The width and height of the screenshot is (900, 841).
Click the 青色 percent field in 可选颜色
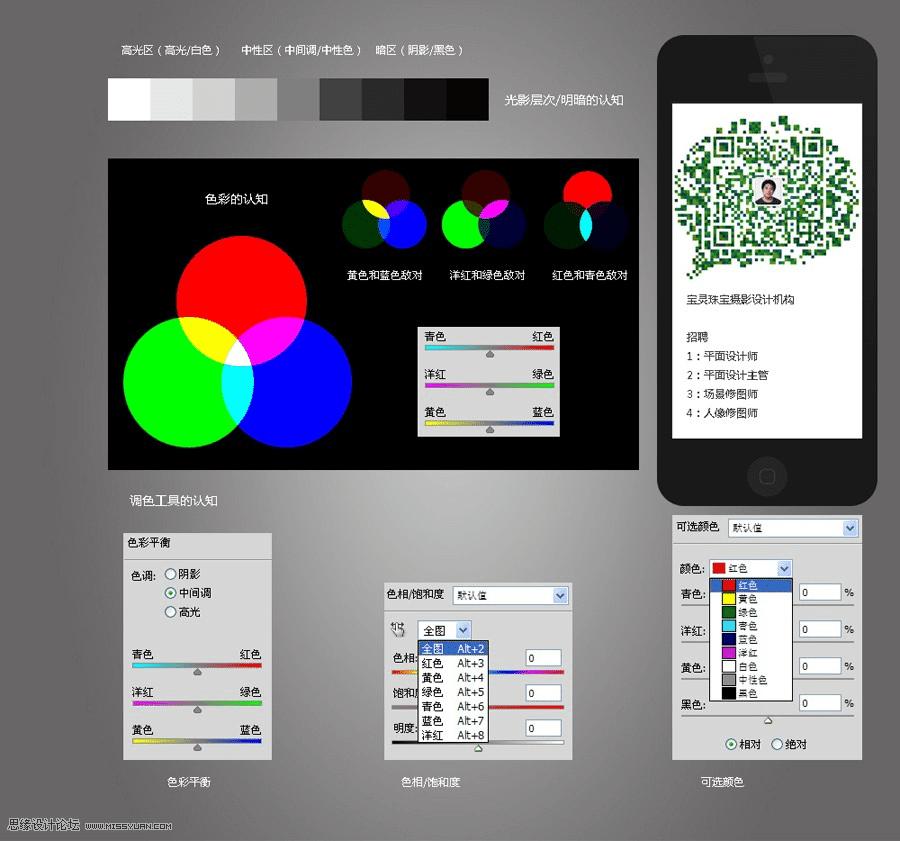[820, 592]
